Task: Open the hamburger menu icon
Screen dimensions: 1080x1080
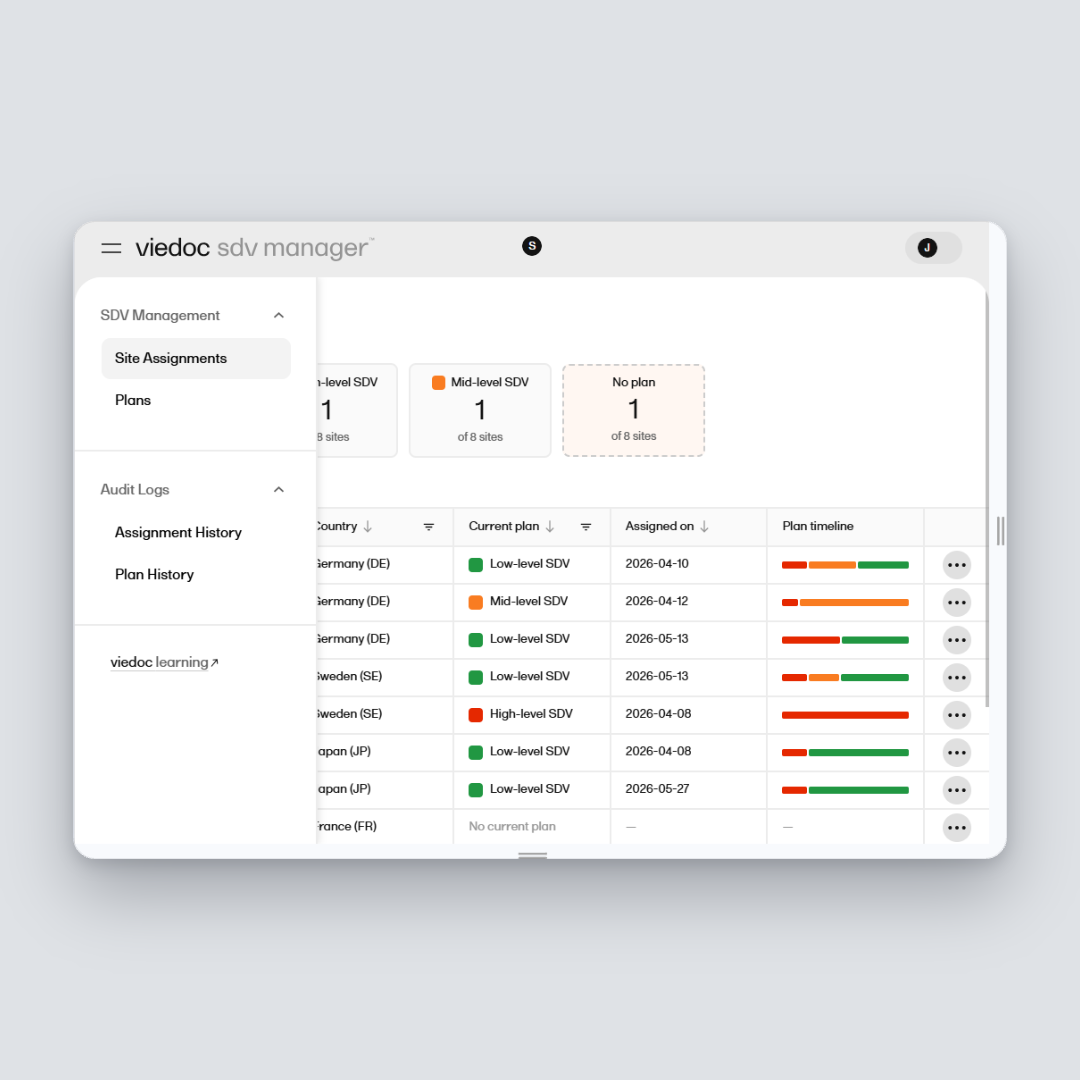Action: [x=111, y=248]
